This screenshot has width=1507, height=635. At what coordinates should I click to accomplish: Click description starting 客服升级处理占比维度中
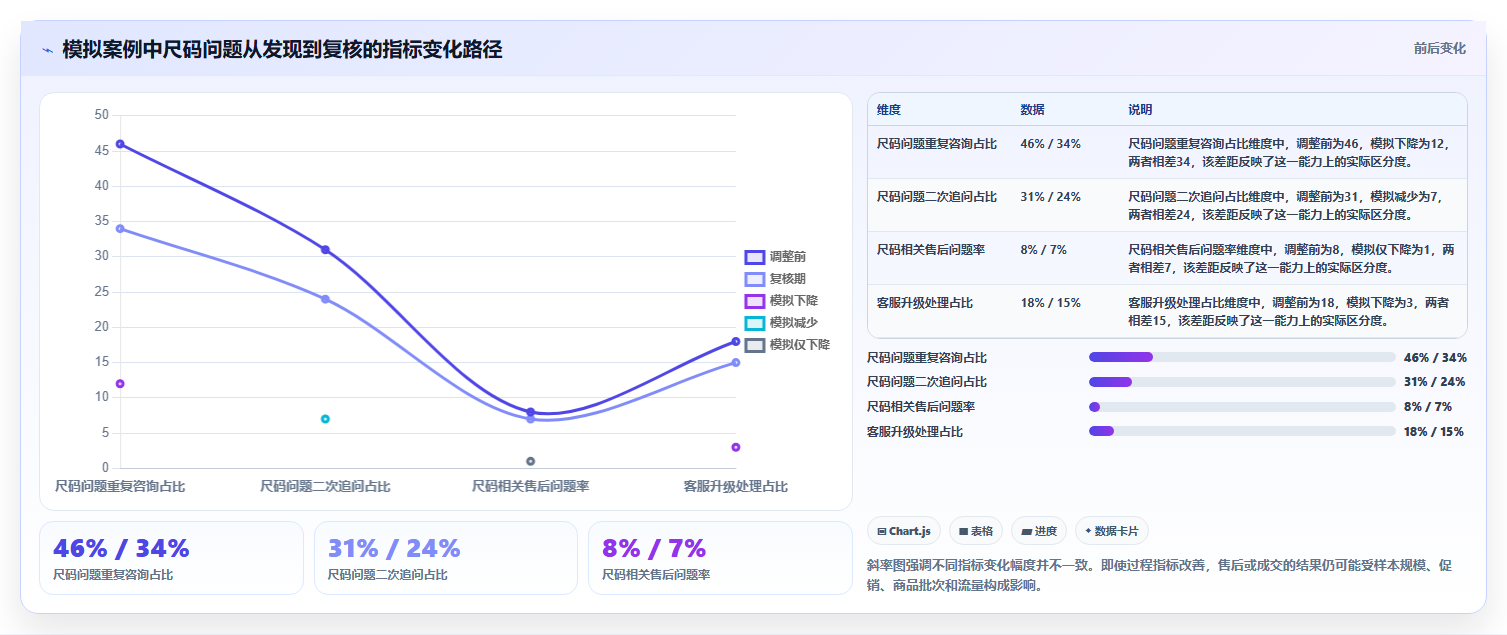[1289, 311]
